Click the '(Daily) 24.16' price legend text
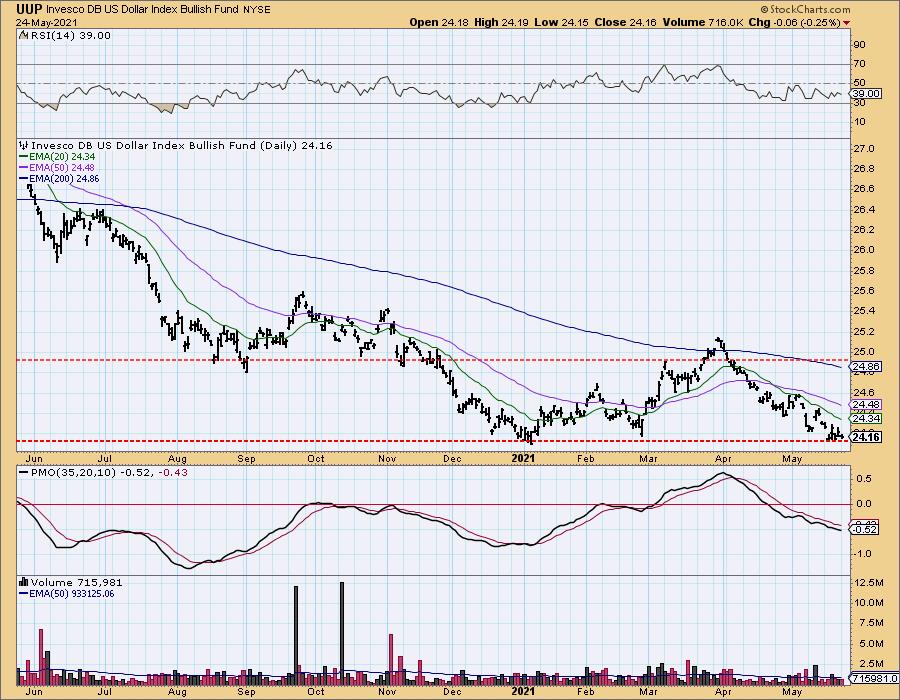The width and height of the screenshot is (900, 700). pos(296,145)
